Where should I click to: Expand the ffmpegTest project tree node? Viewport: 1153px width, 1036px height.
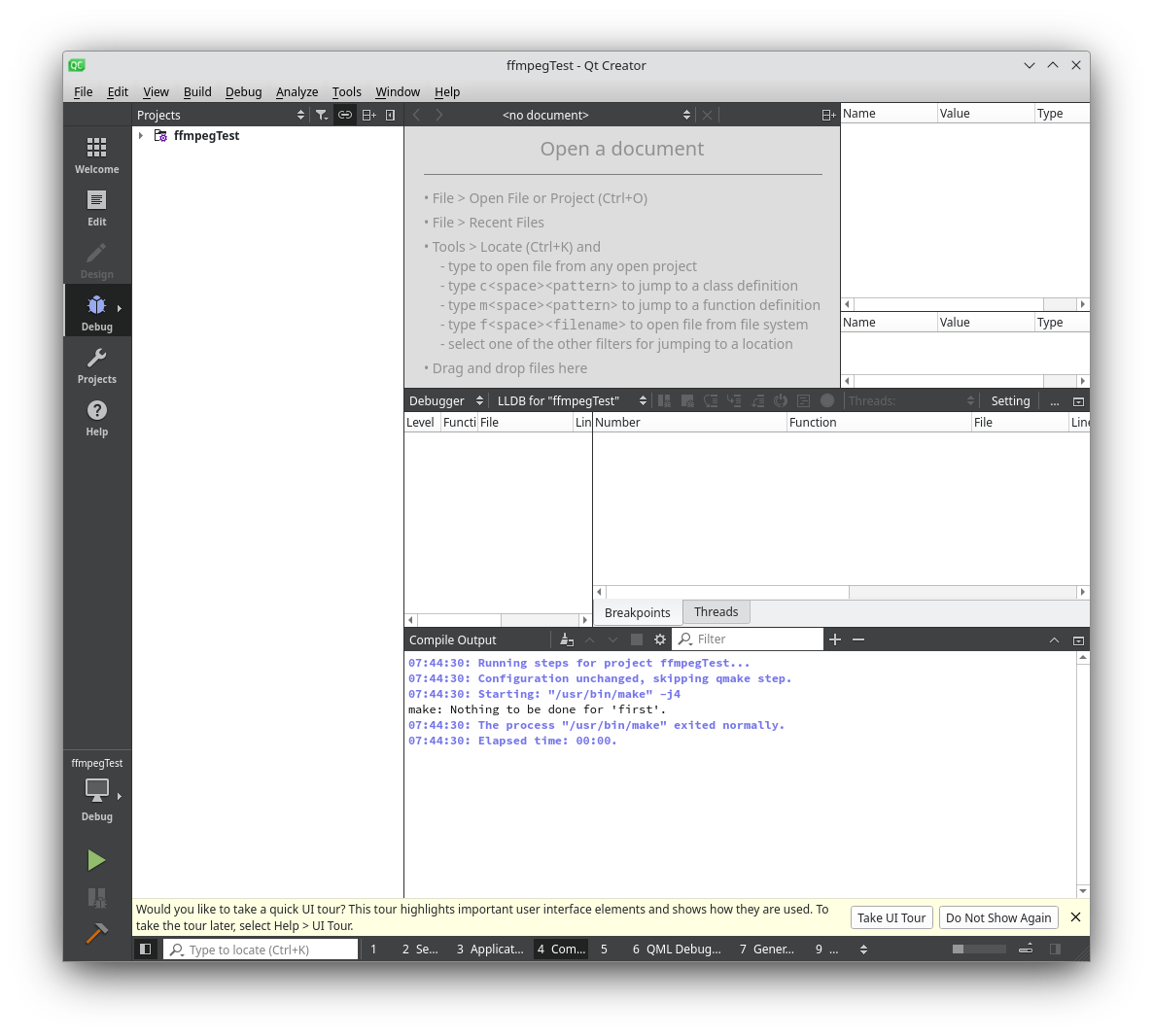point(141,136)
